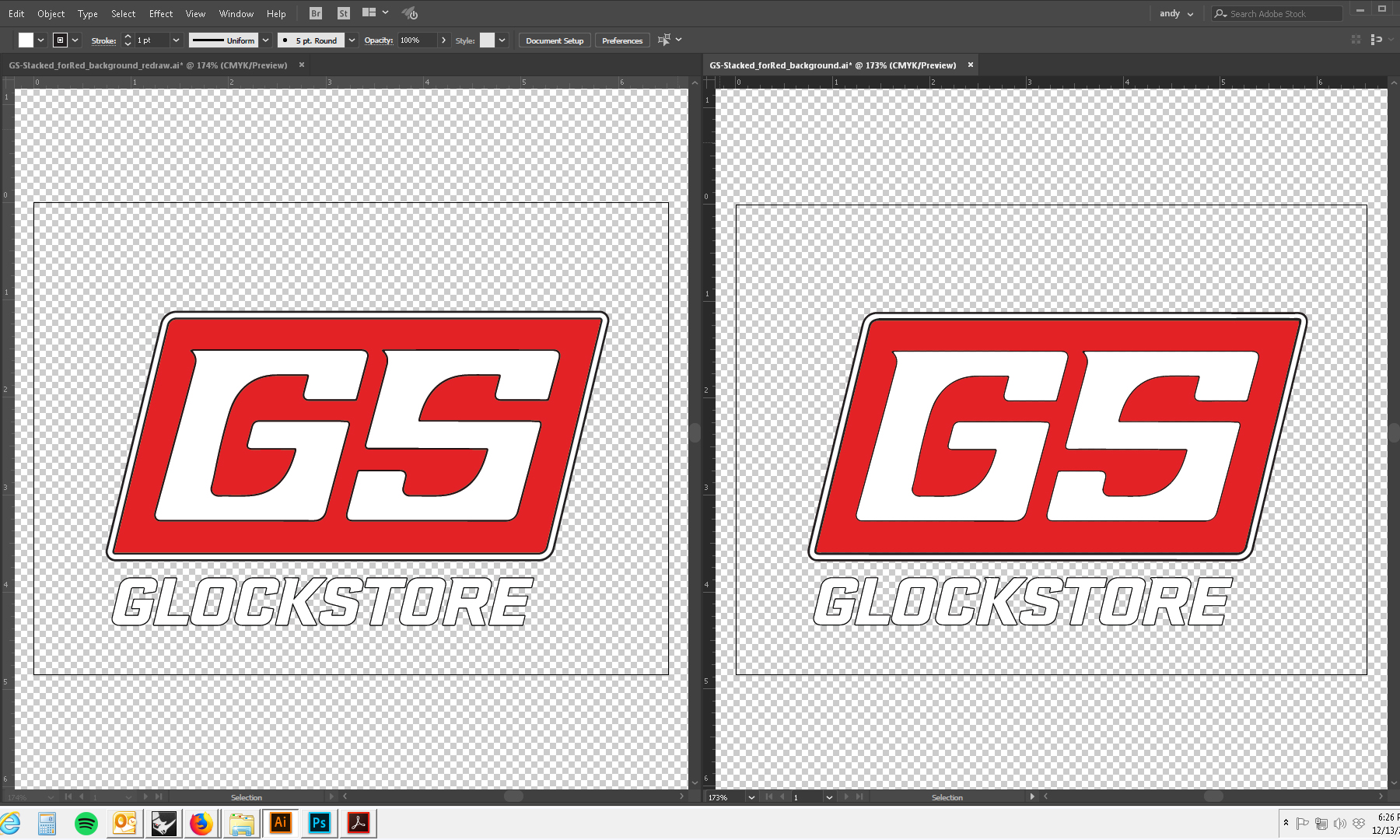Click the GPU performance rocket icon
Screen dimensions: 1400x840
[410, 13]
